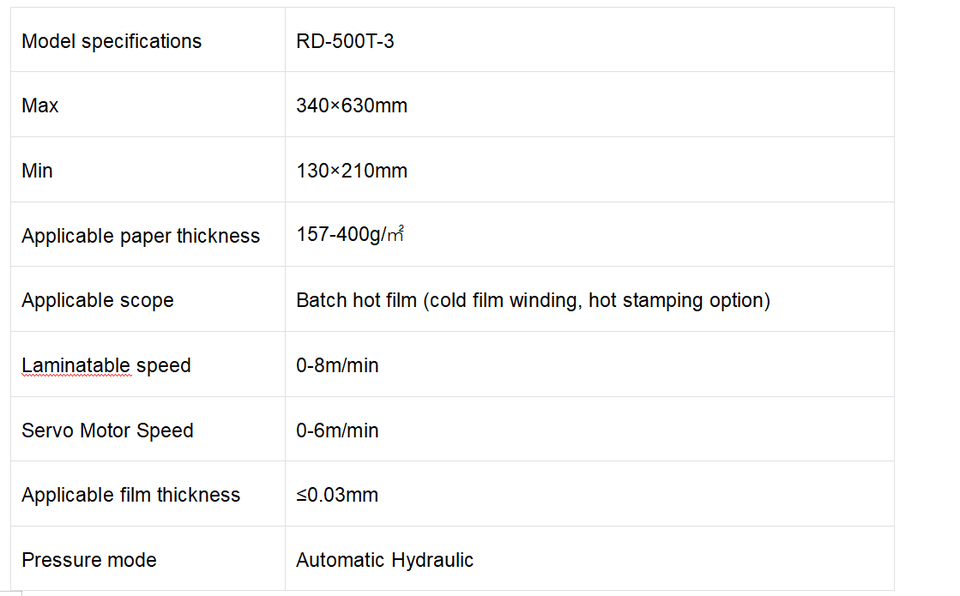Click the 'Model specifications' label cell

(111, 41)
